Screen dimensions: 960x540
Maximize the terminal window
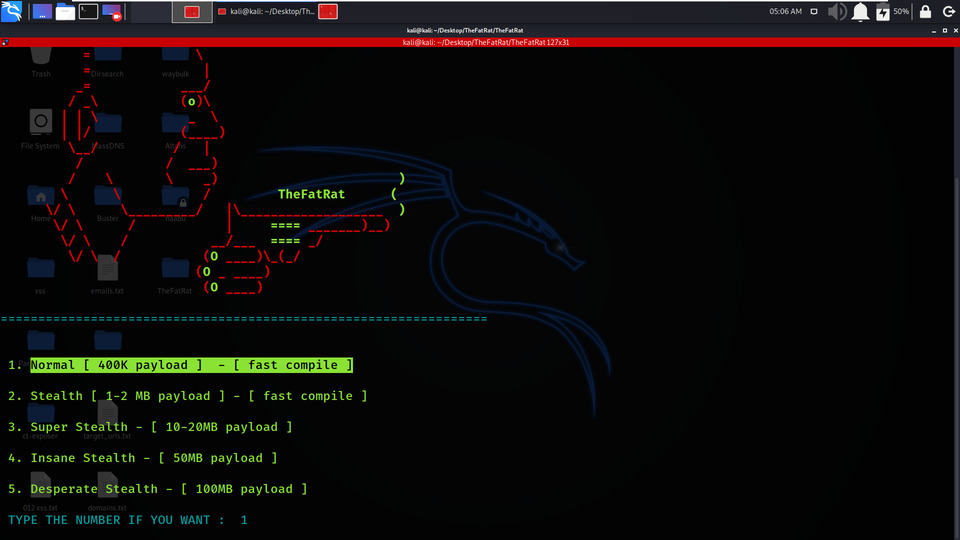point(945,31)
